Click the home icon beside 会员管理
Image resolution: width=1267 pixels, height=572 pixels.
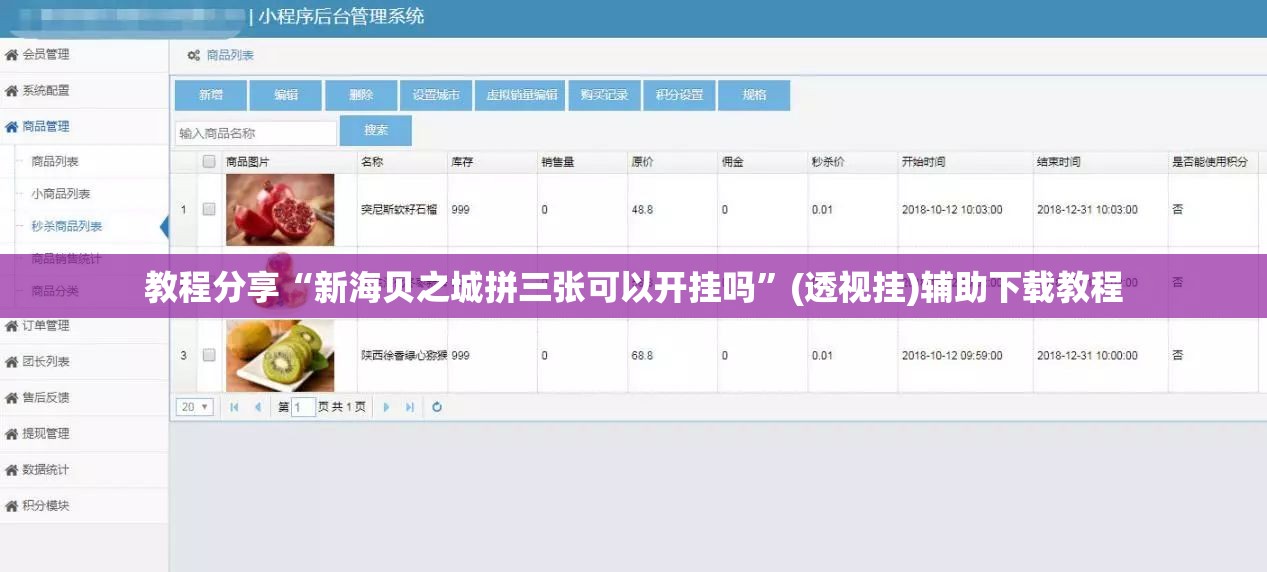12,54
